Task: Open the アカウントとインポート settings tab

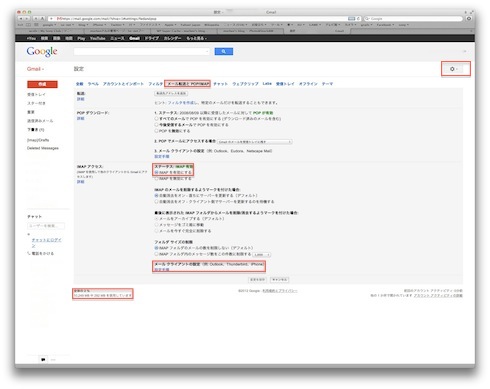Action: click(x=123, y=84)
